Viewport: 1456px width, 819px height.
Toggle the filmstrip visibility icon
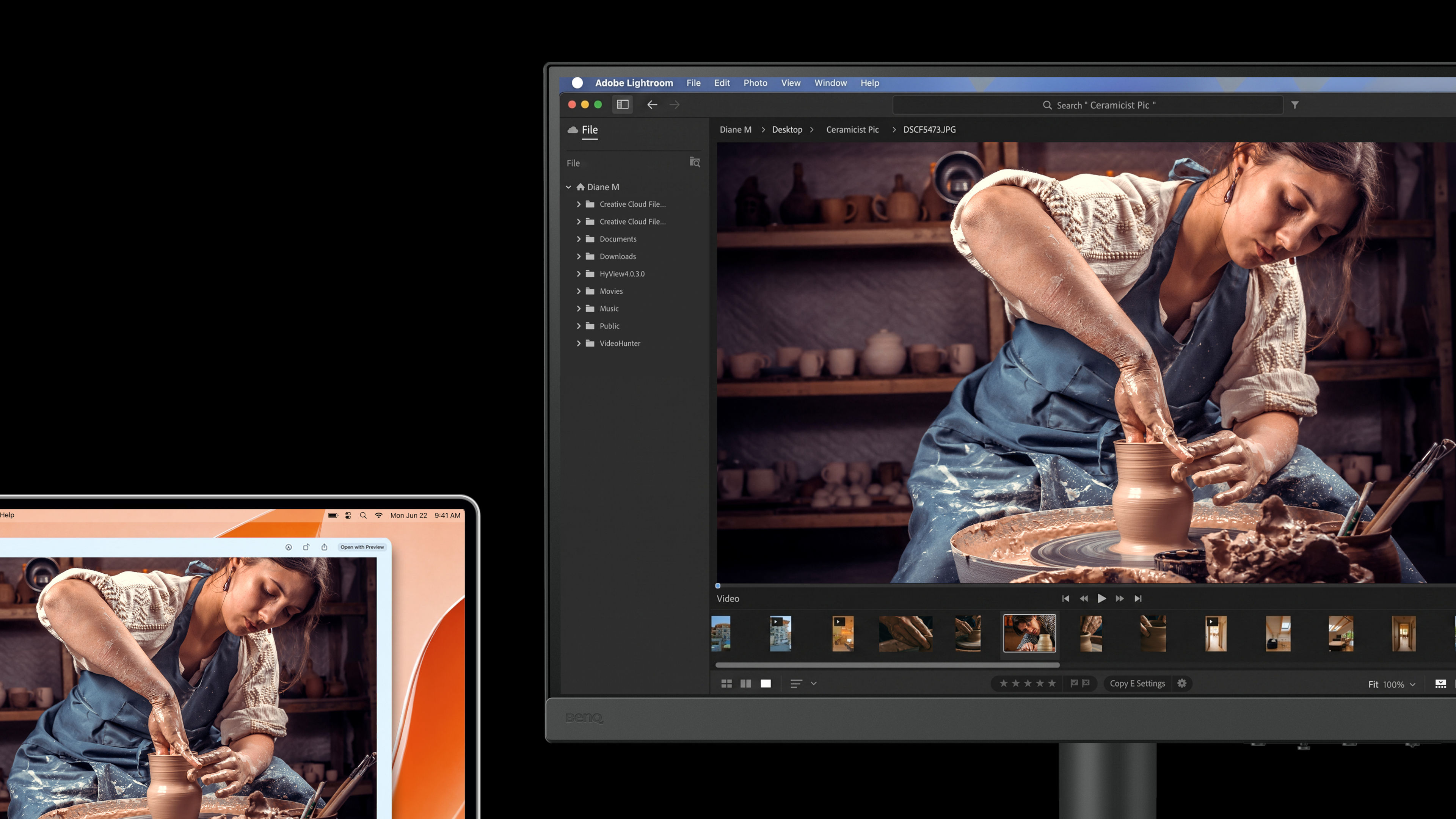click(1441, 684)
